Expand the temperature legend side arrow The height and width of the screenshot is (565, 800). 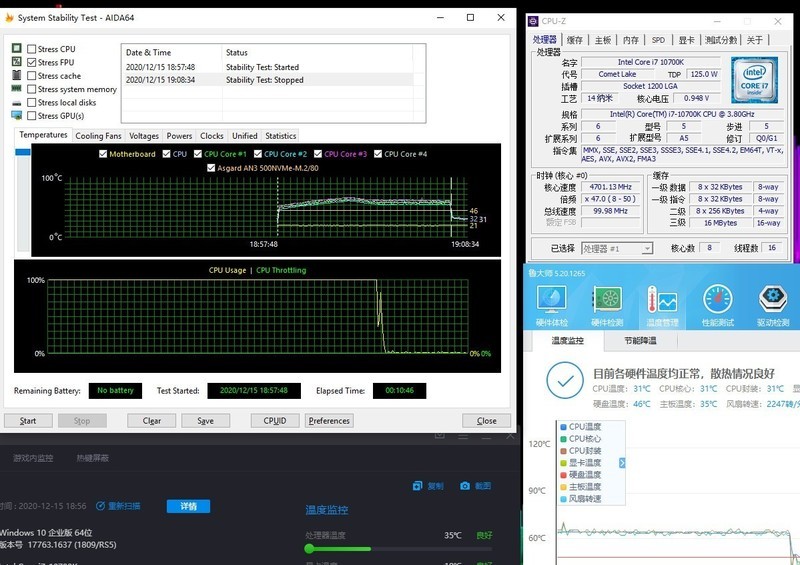(x=622, y=463)
